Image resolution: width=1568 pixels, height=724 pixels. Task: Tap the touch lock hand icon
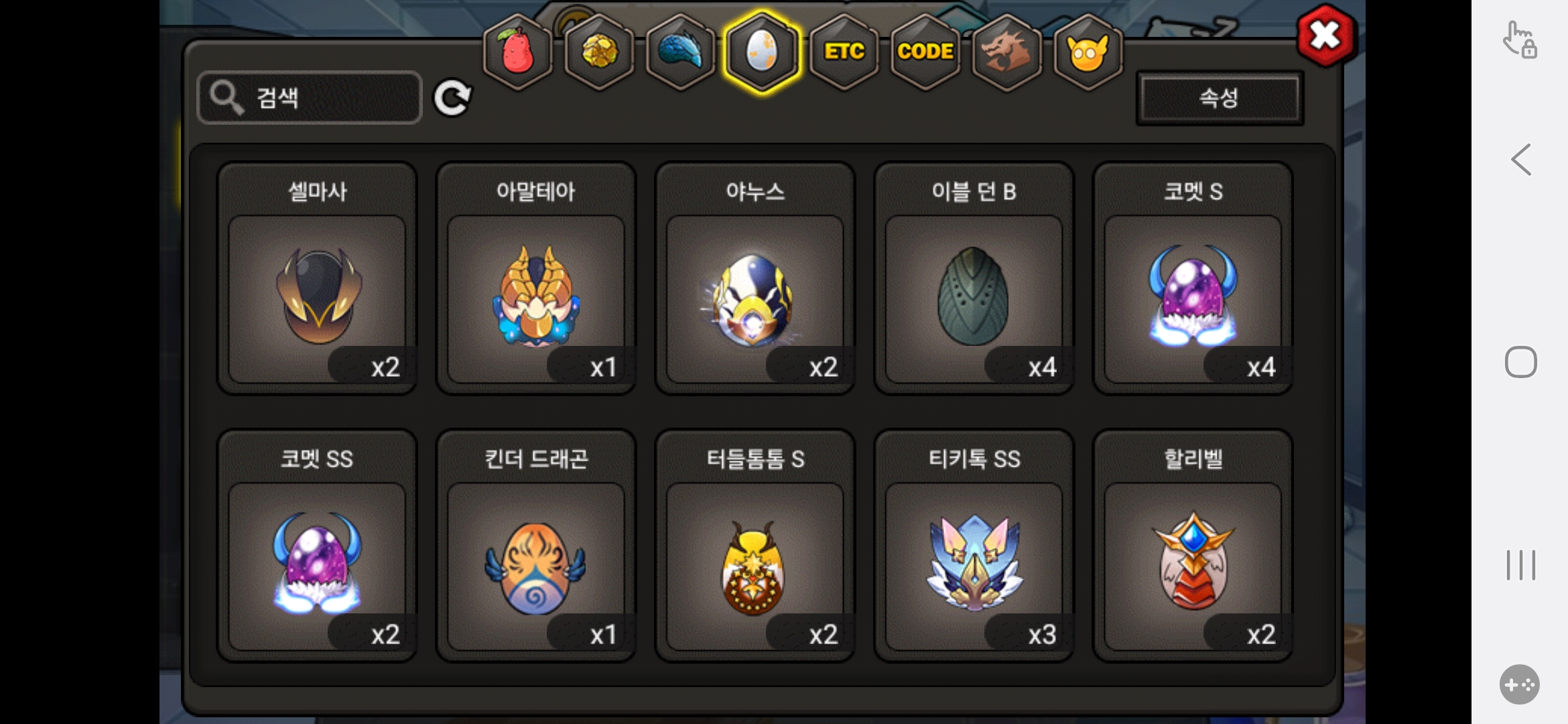click(x=1519, y=40)
